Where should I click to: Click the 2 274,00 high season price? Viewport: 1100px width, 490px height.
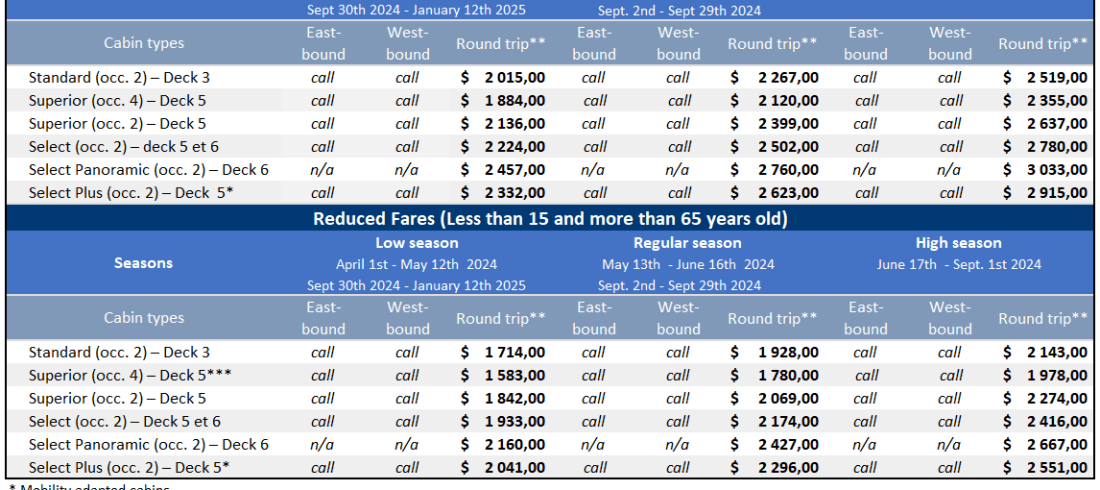coord(1056,398)
